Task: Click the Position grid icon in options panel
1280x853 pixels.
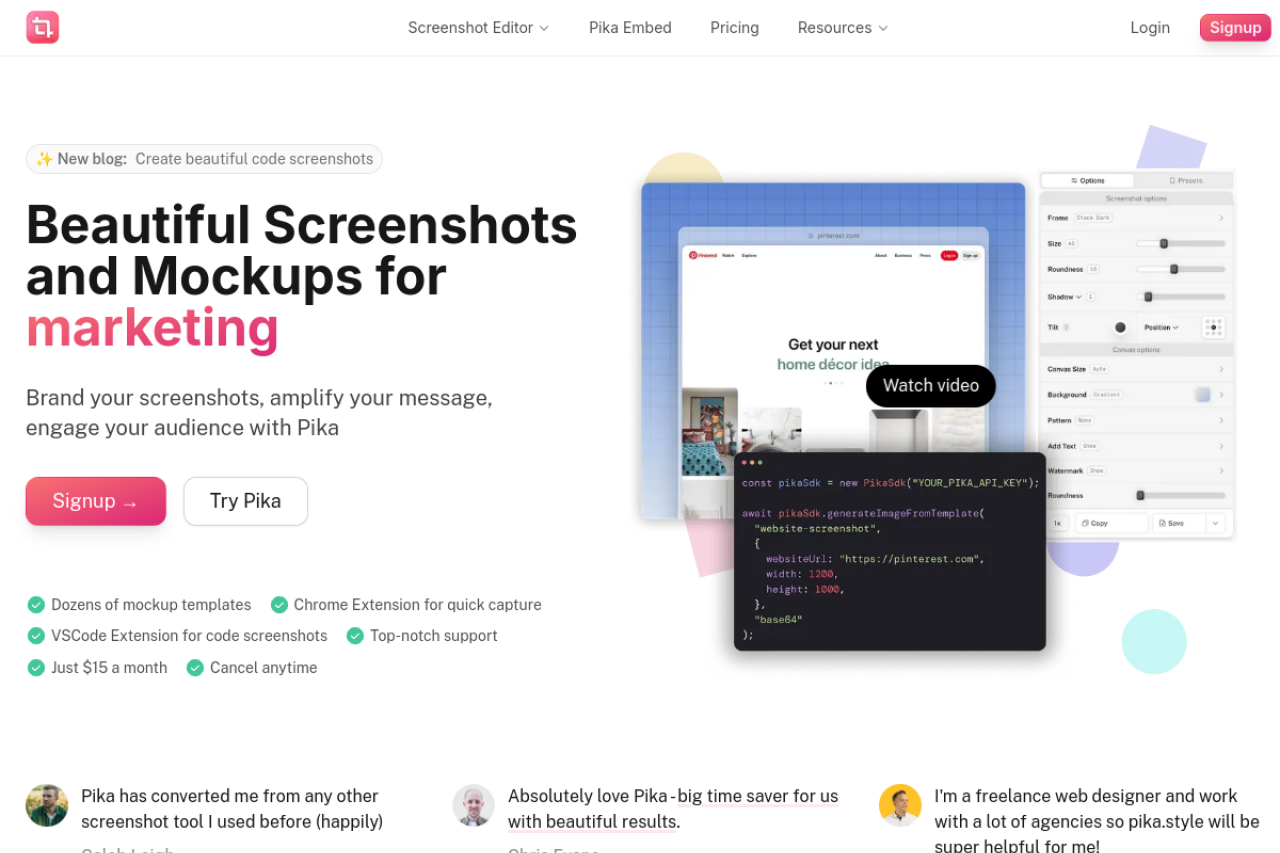Action: pyautogui.click(x=1213, y=328)
